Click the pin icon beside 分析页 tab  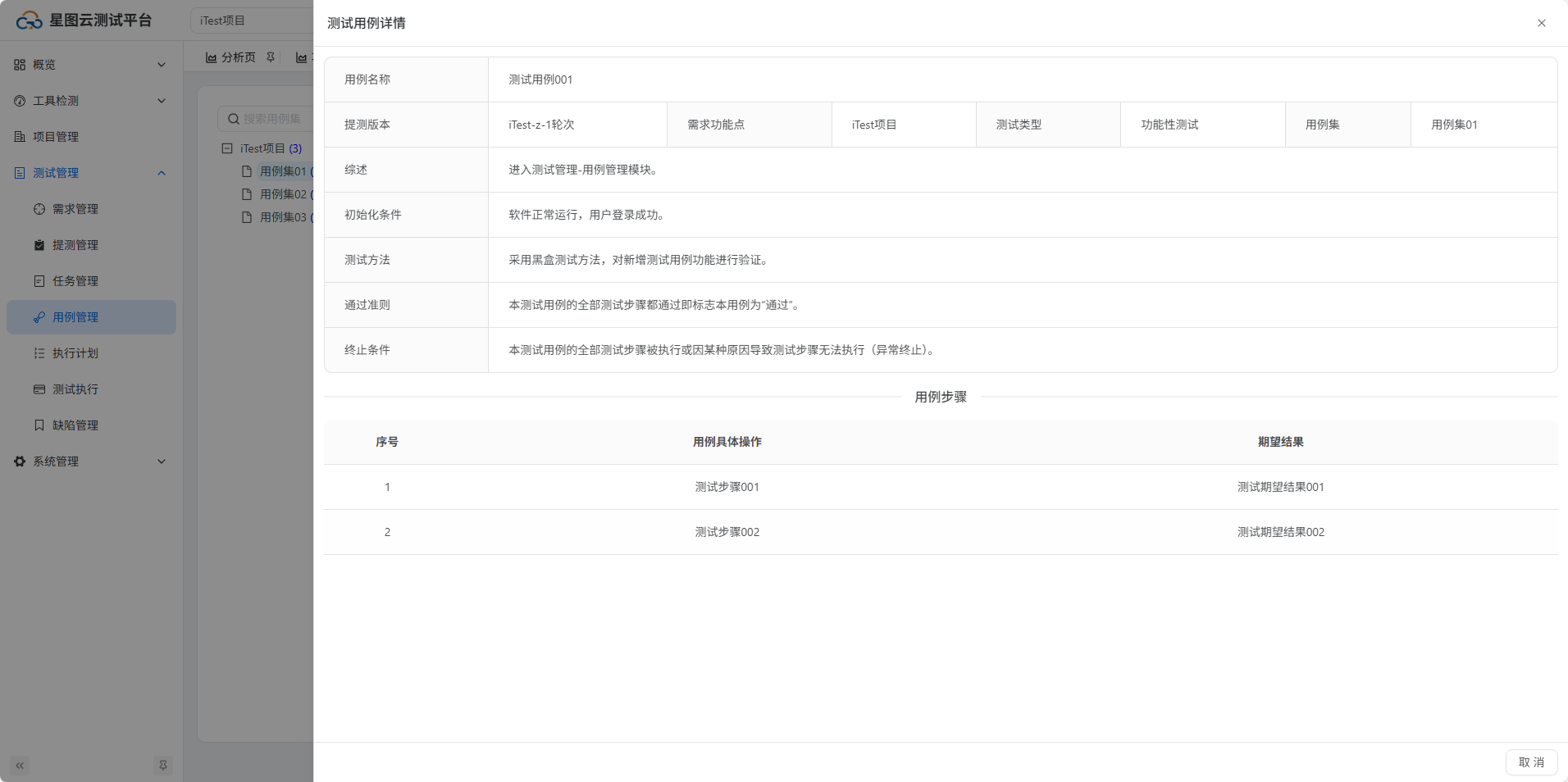[271, 57]
